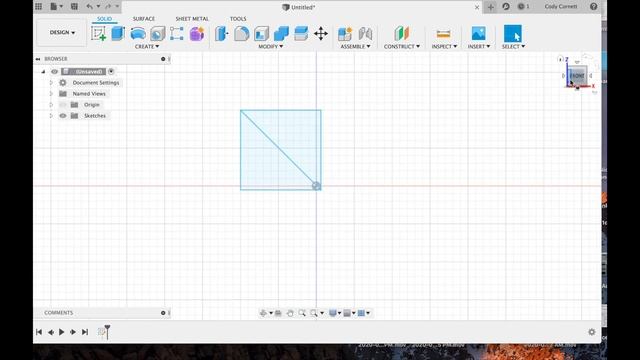Open the INSPECT dropdown menu
This screenshot has height=360, width=640.
(444, 47)
